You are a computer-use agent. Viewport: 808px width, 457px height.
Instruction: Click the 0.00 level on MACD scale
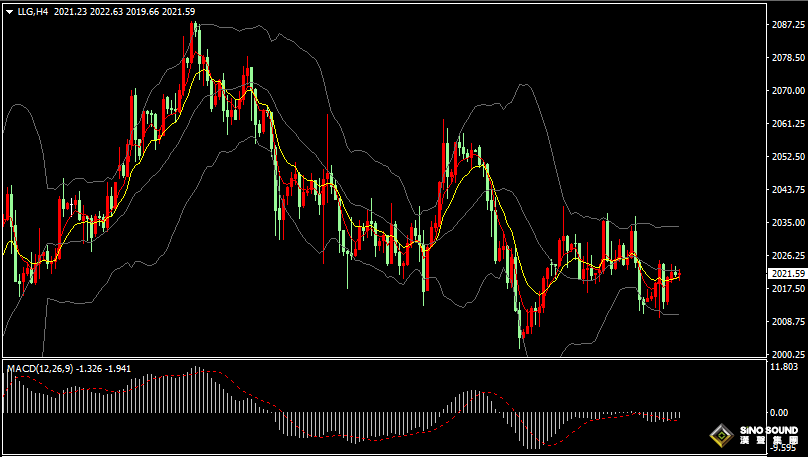point(778,412)
